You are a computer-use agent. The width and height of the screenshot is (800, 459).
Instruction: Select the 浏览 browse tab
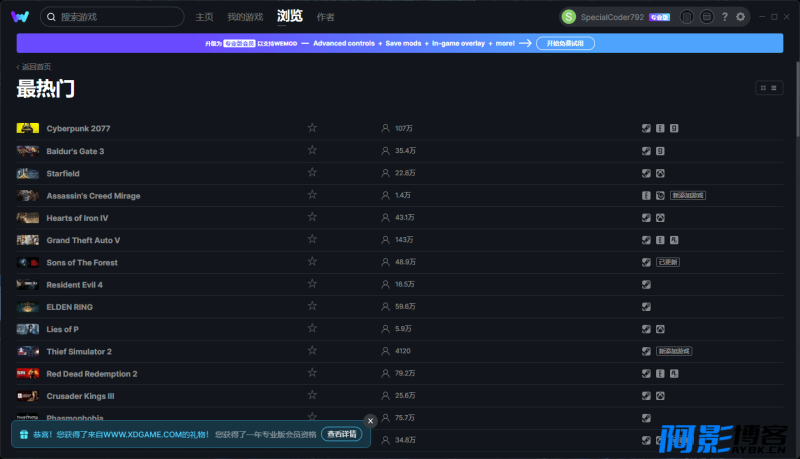tap(290, 16)
